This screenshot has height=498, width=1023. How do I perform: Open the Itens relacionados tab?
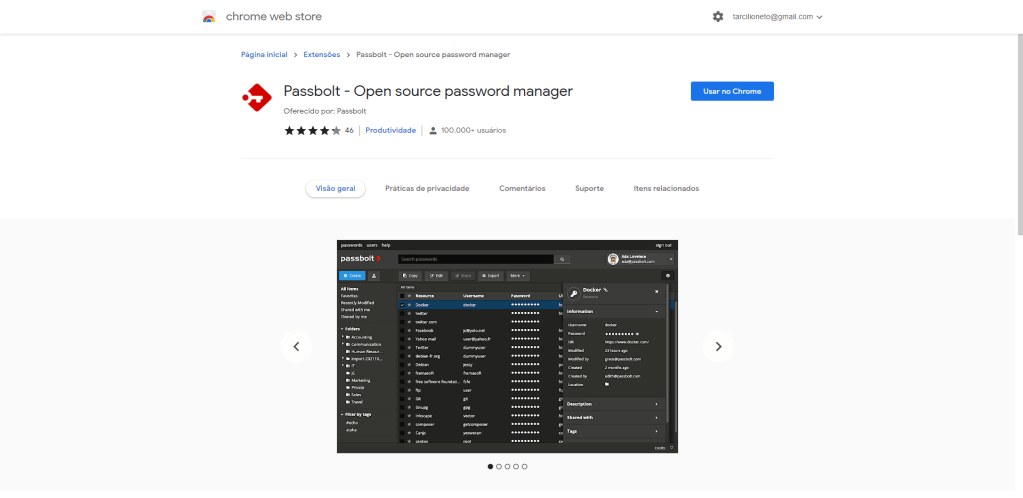pyautogui.click(x=666, y=188)
